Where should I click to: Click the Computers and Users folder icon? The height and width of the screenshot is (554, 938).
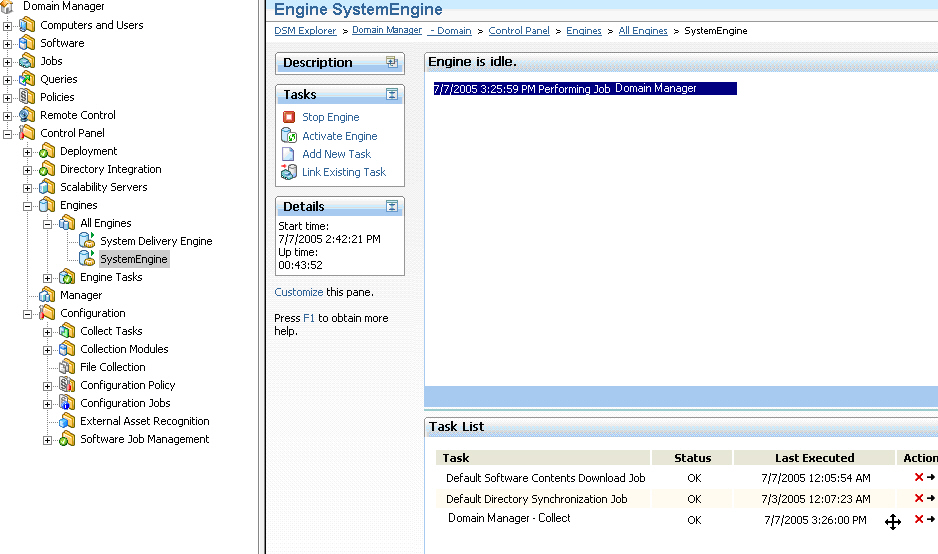coord(27,25)
